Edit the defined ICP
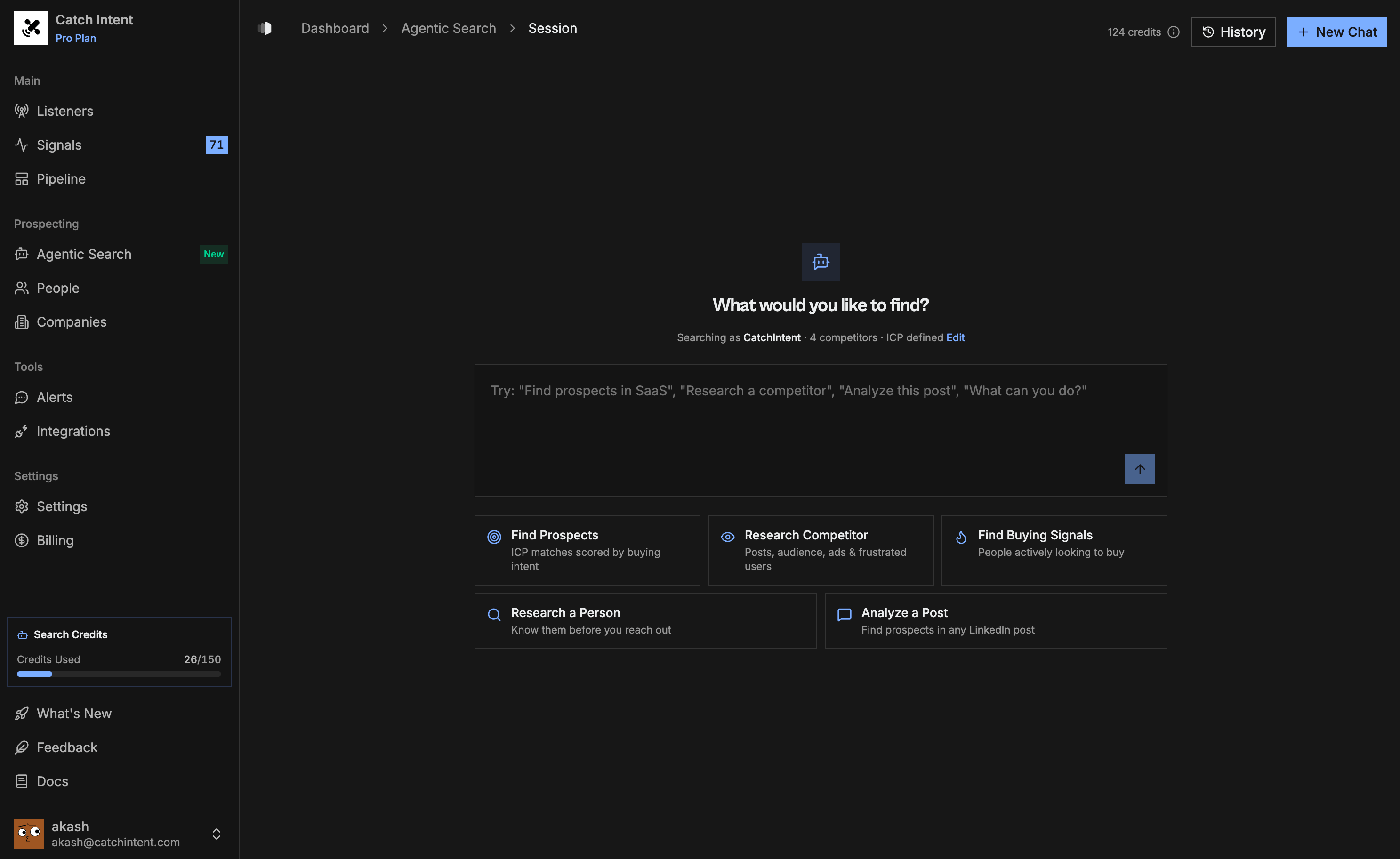 (955, 337)
